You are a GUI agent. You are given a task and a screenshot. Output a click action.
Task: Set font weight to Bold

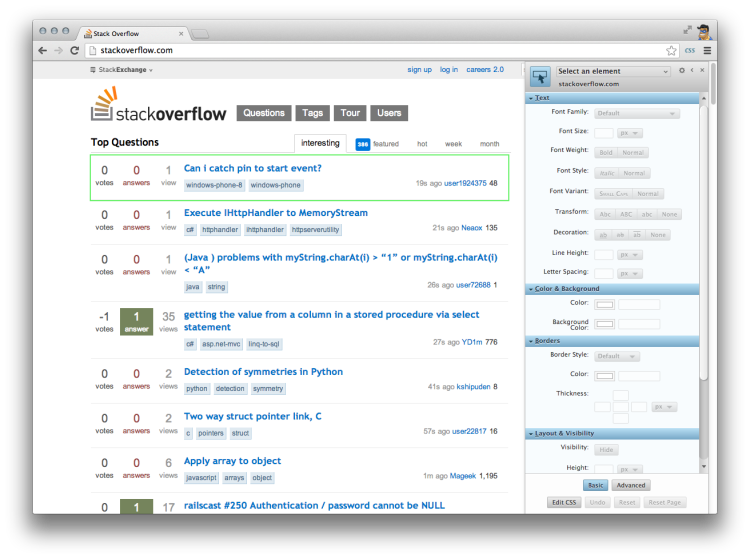(x=606, y=153)
